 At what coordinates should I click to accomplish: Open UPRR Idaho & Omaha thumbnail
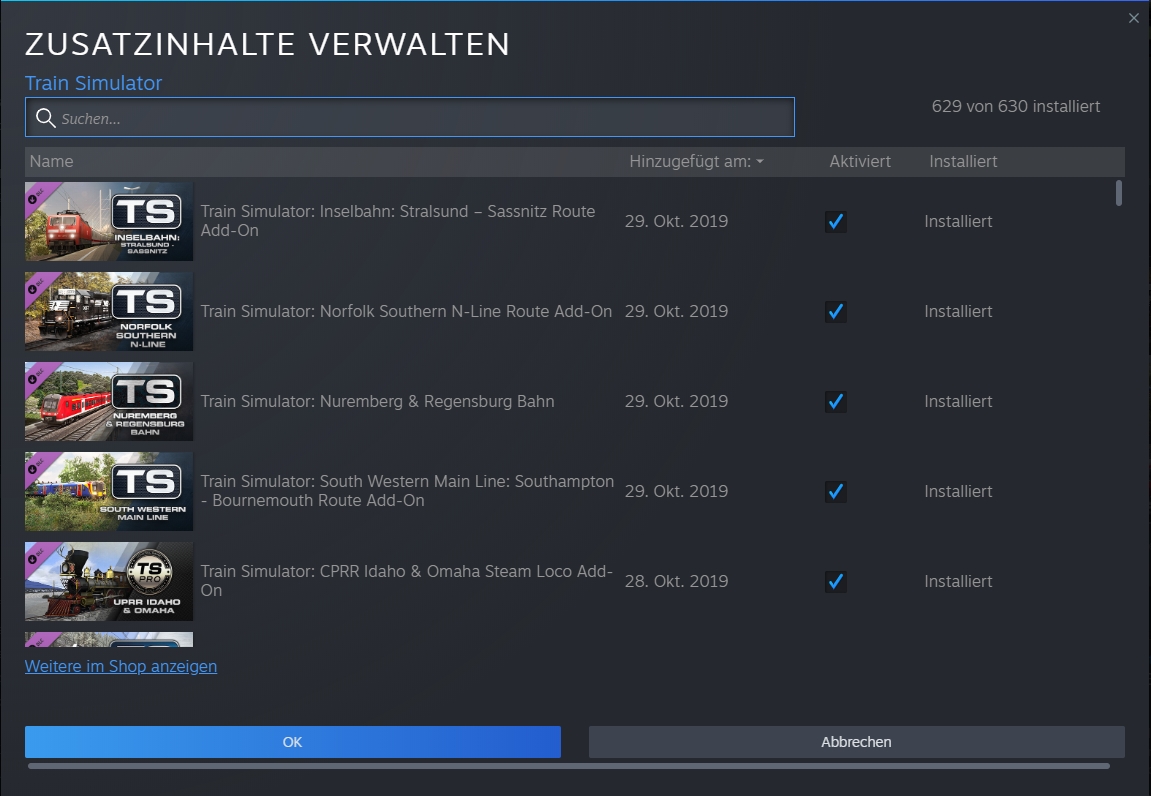tap(109, 581)
